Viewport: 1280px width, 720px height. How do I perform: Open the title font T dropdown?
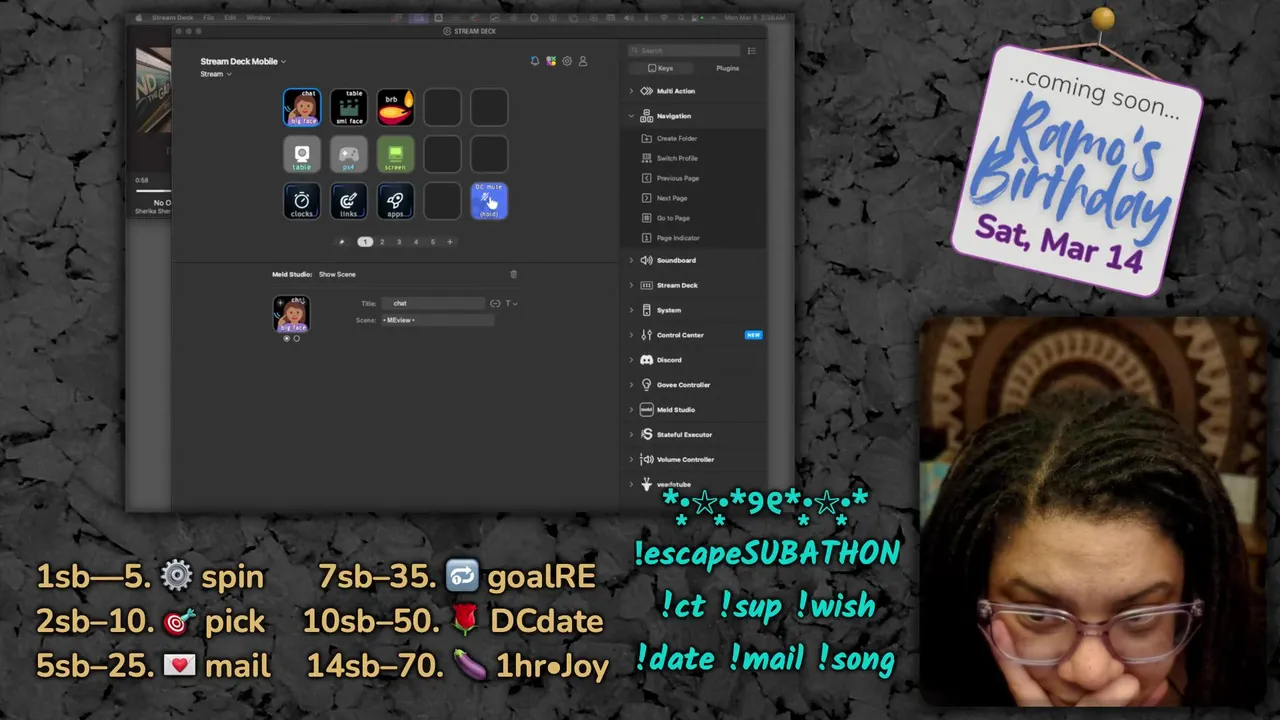tap(511, 303)
